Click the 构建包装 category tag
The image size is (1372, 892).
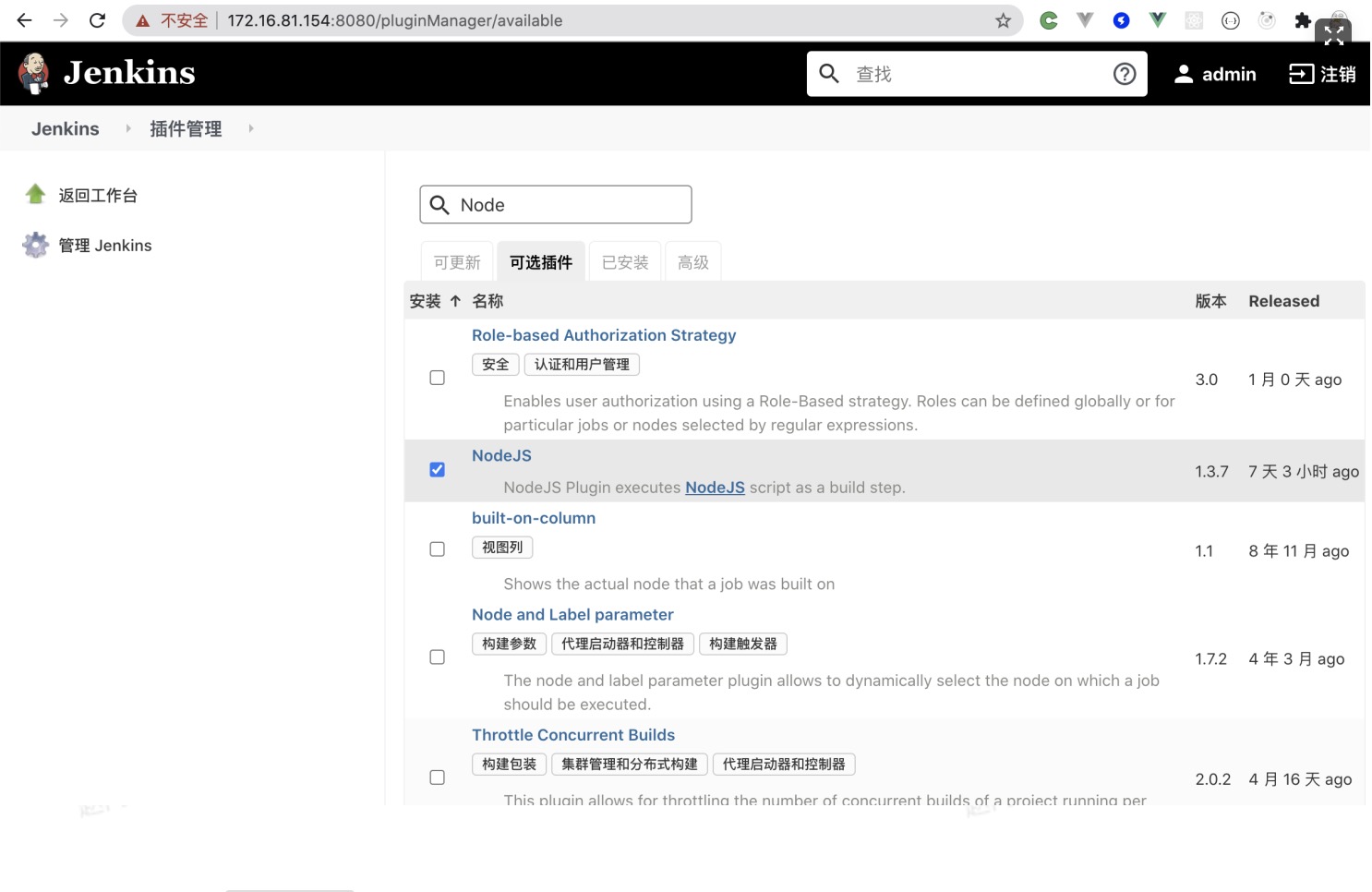coord(510,765)
